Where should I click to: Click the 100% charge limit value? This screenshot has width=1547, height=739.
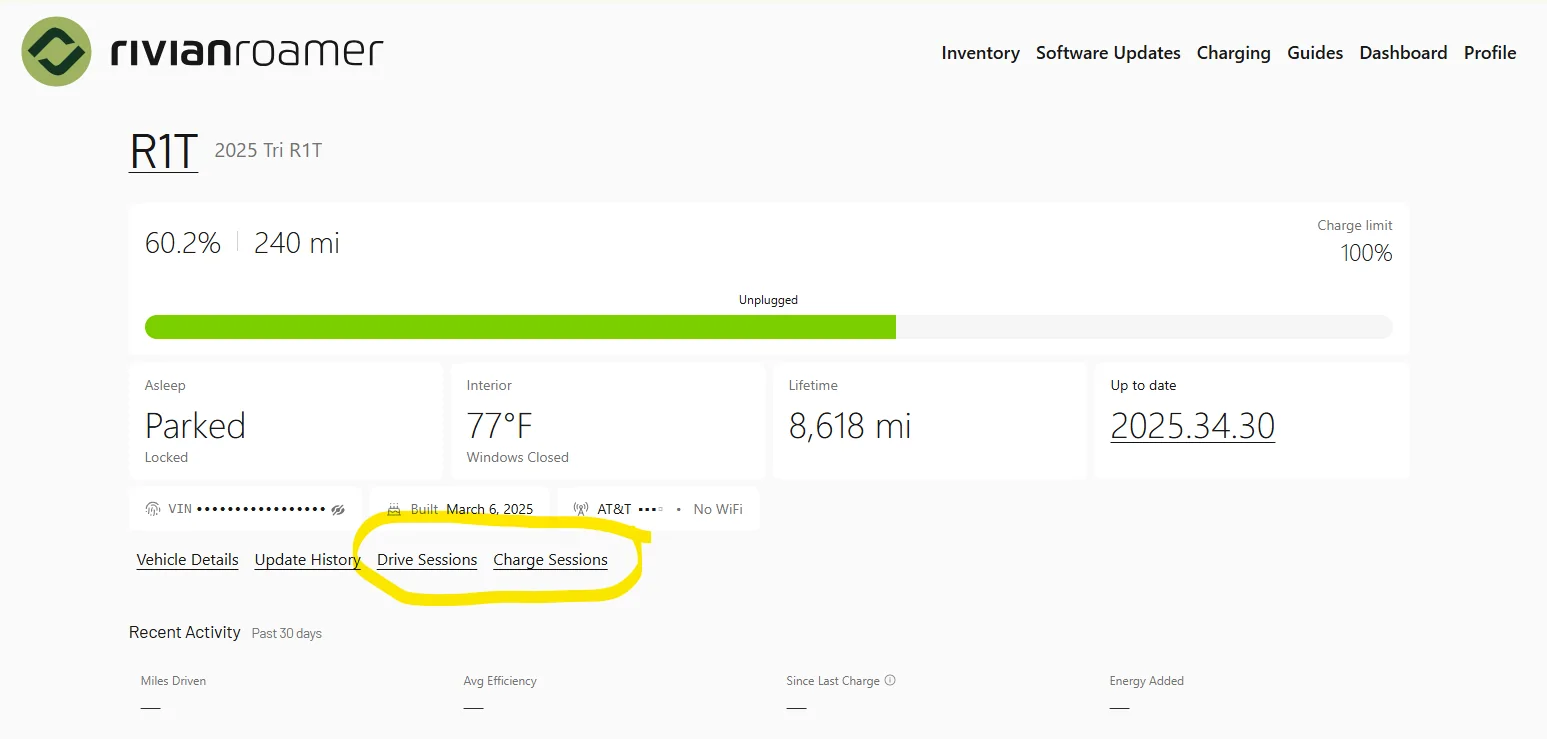pyautogui.click(x=1366, y=253)
